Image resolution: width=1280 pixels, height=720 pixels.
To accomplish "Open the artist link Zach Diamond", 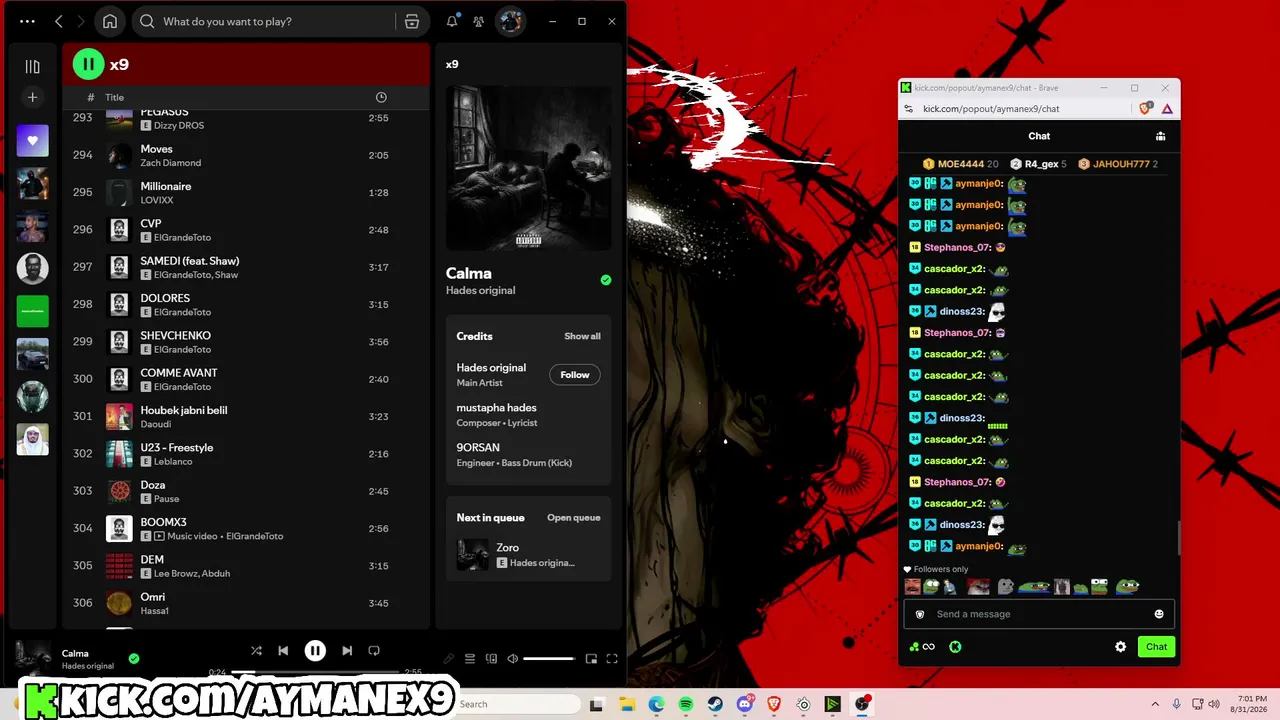I will point(171,163).
